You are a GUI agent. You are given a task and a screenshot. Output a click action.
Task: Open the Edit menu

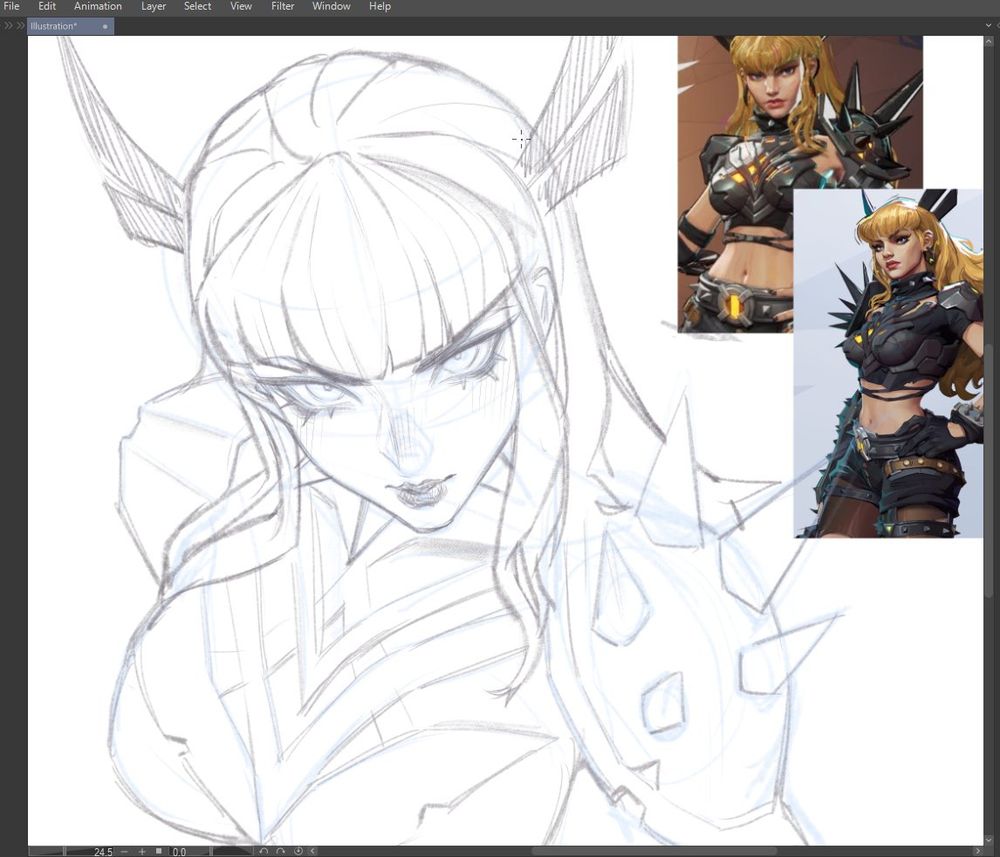click(x=47, y=6)
